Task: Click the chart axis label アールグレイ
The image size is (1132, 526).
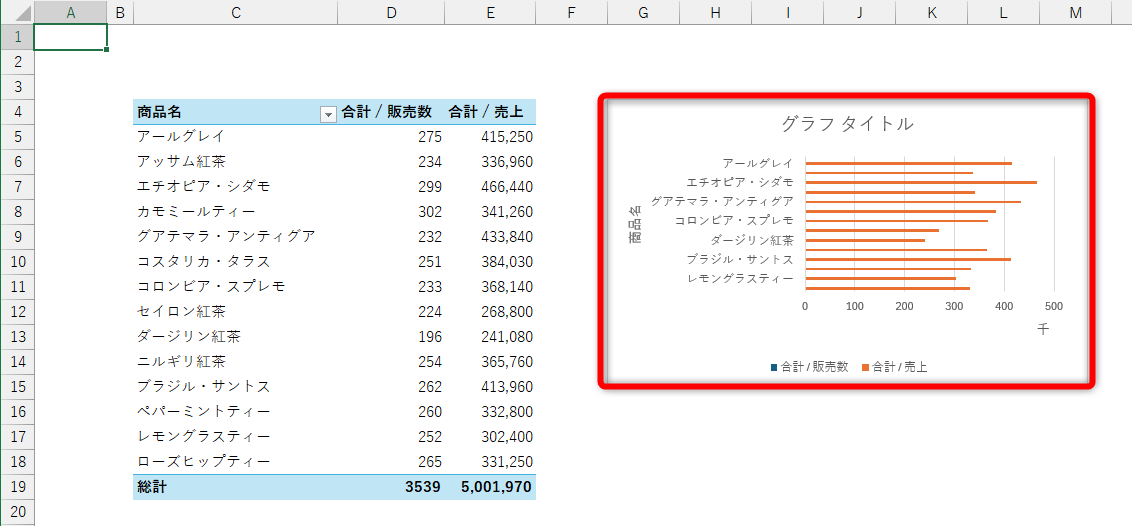Action: pos(757,163)
